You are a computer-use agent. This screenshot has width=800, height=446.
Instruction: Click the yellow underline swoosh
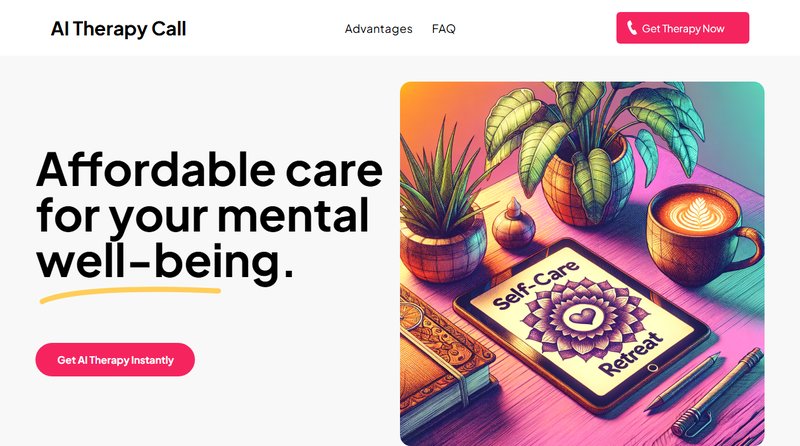pos(130,294)
